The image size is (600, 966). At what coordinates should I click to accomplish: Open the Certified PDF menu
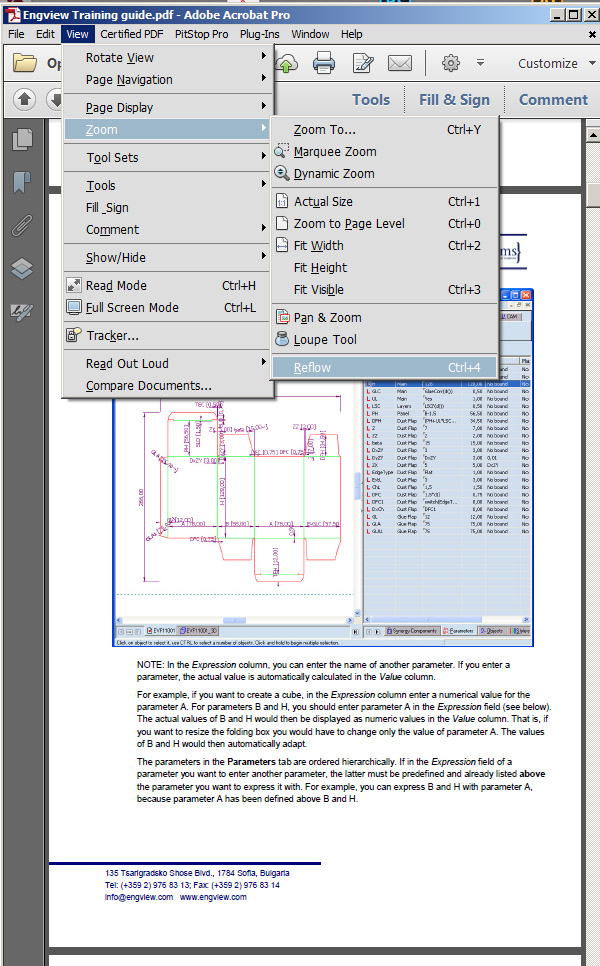click(132, 34)
